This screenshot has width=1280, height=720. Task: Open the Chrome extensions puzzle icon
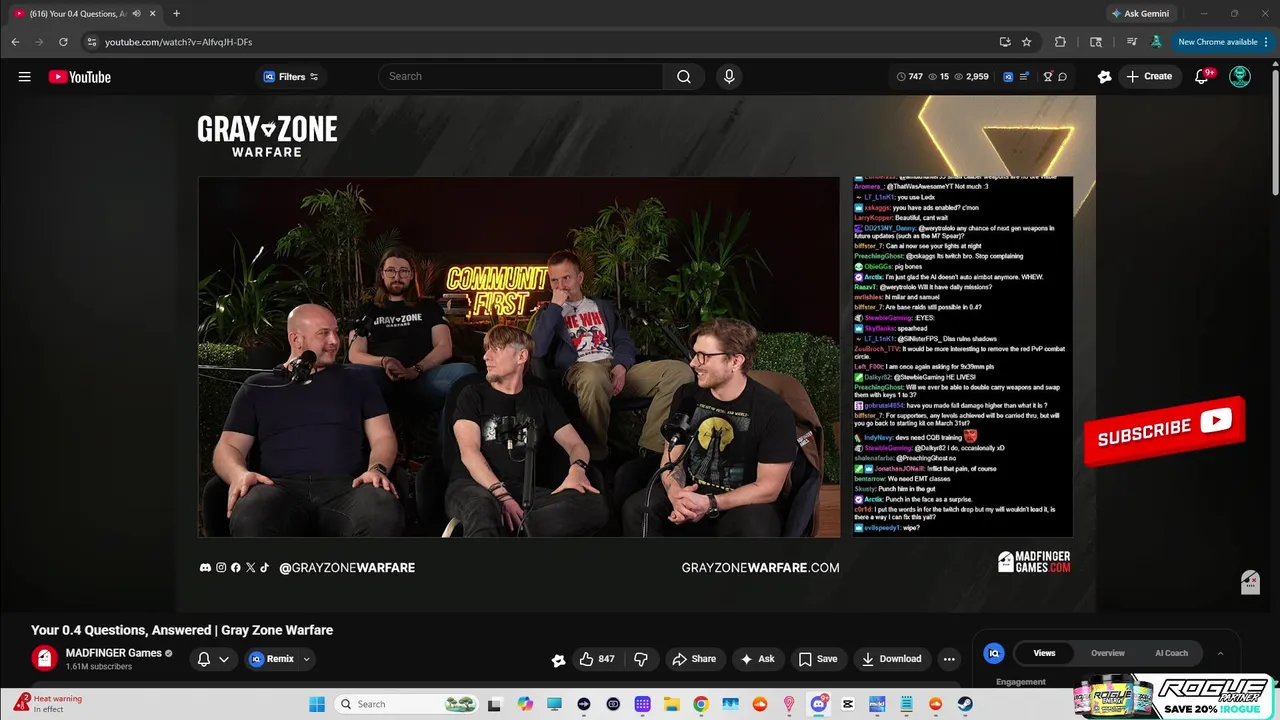tap(1060, 42)
